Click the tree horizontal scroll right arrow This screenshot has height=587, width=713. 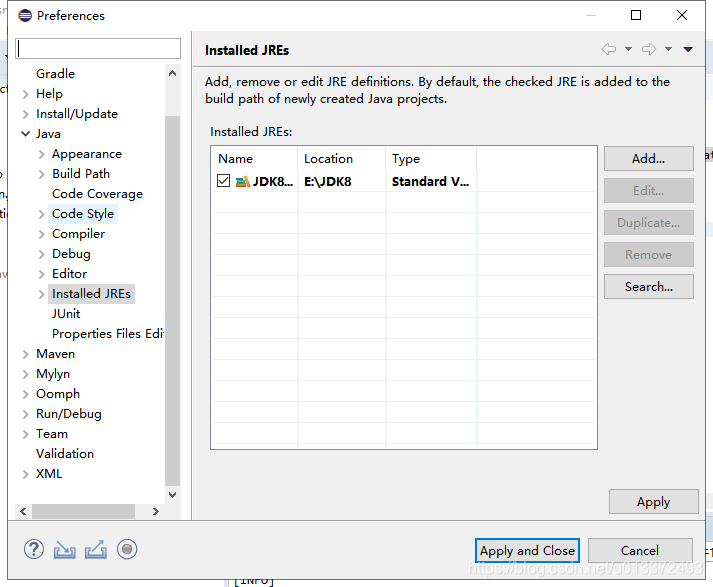click(156, 512)
